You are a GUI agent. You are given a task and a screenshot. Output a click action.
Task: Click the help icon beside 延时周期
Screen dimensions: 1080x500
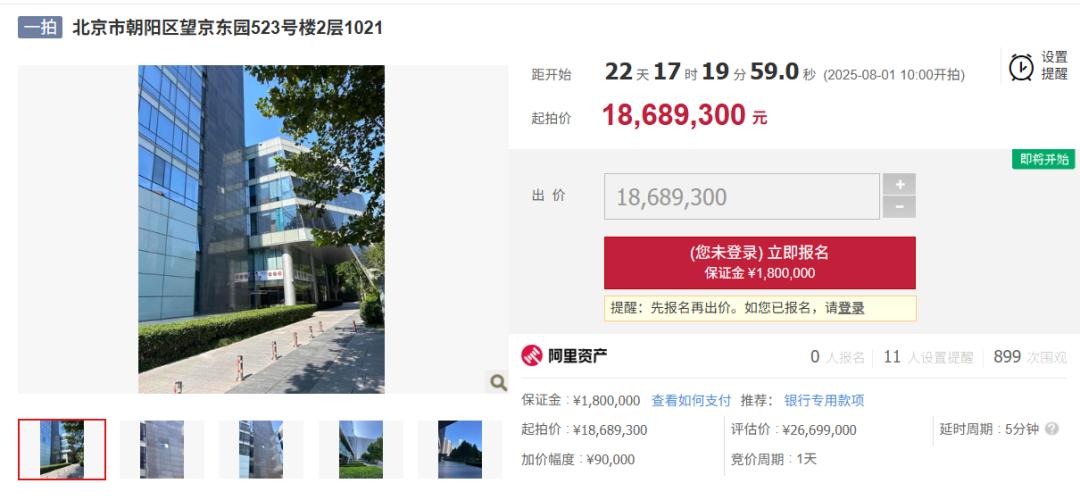(1052, 429)
